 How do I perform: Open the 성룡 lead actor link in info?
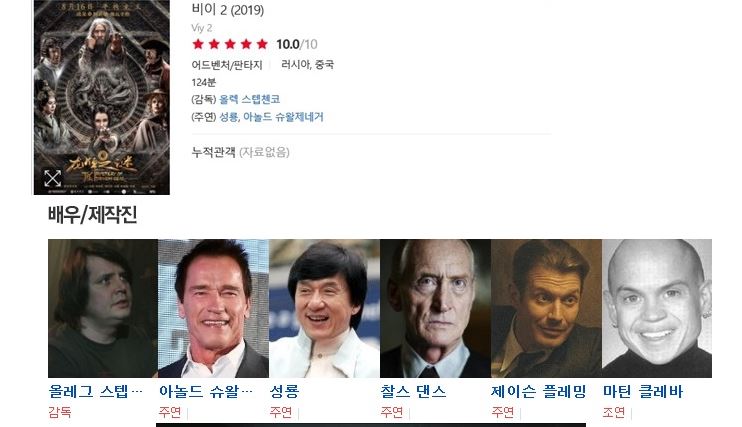[x=229, y=117]
